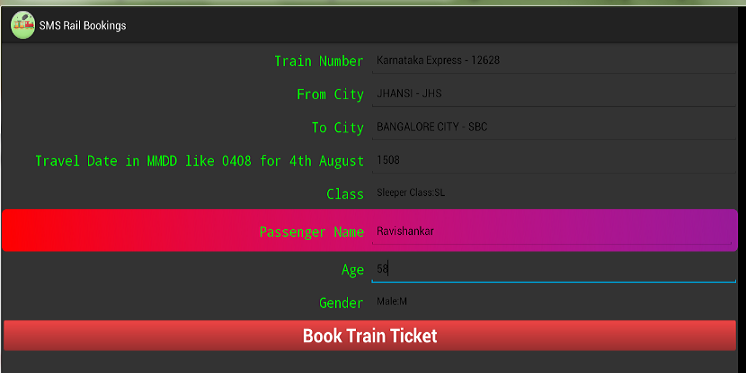Open the Karnataka Express - 12628 train field
This screenshot has width=746, height=373.
click(553, 61)
